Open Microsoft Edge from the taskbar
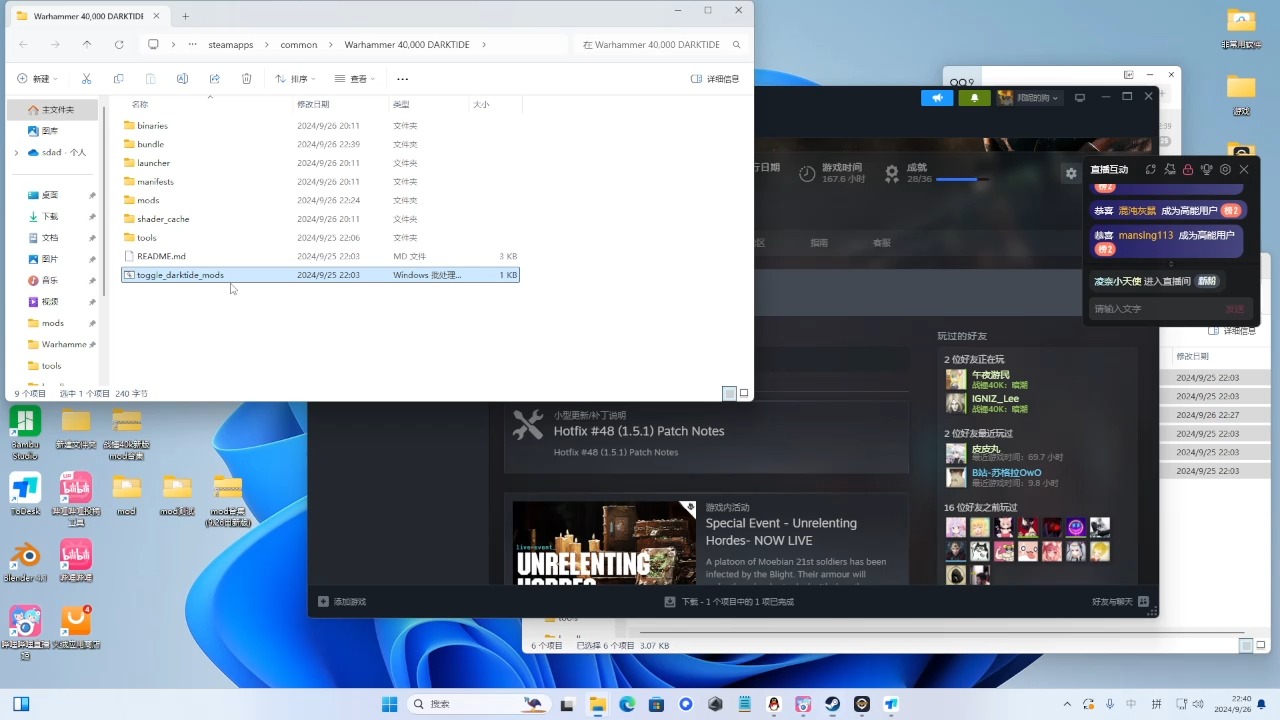This screenshot has width=1280, height=720. pyautogui.click(x=627, y=704)
